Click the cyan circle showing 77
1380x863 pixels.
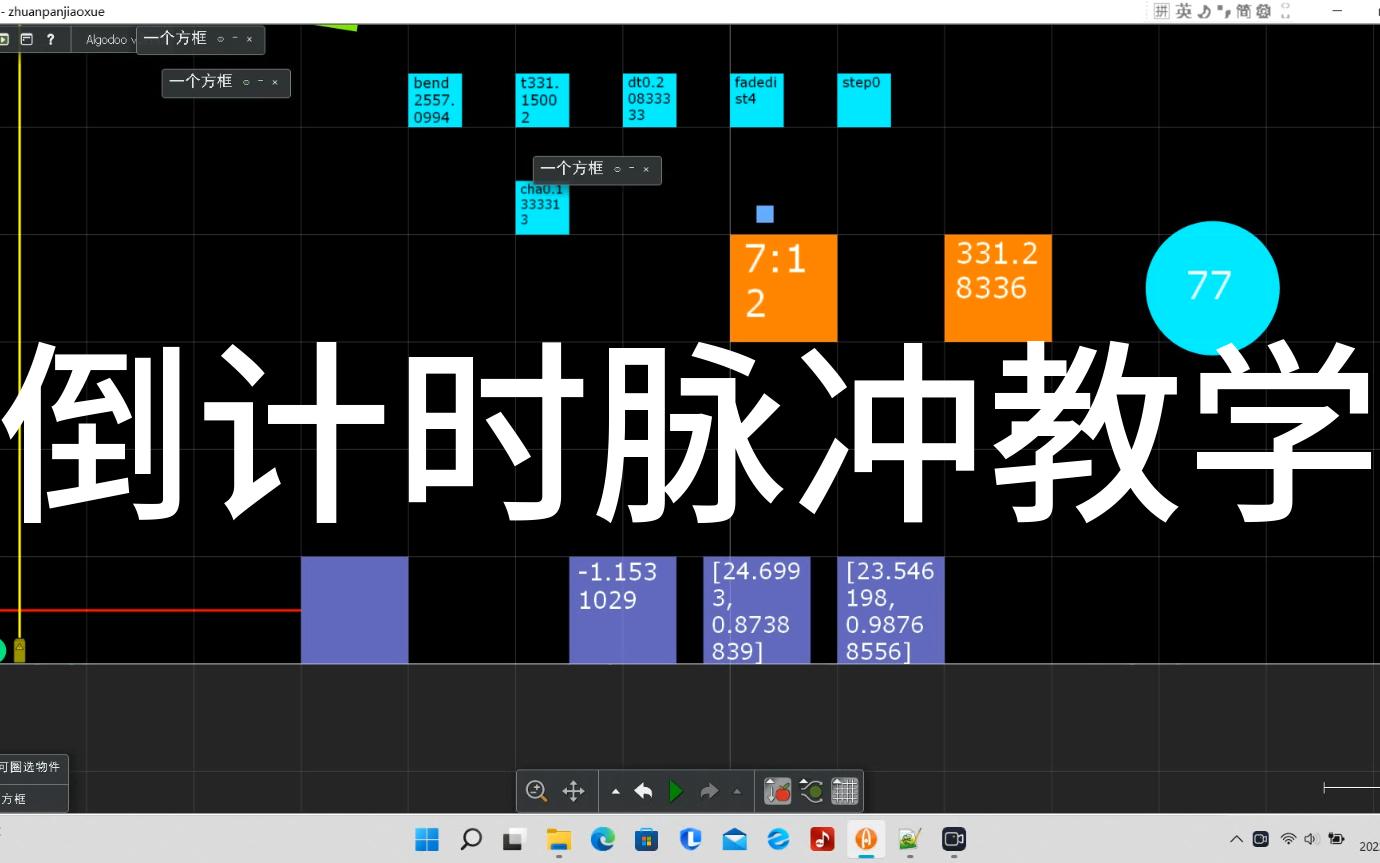(1212, 287)
